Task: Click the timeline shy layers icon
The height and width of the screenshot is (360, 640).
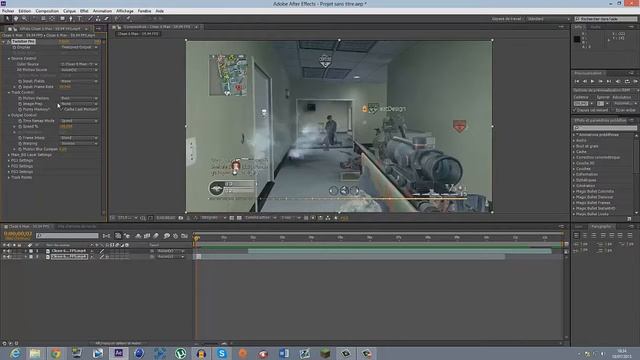Action: click(x=138, y=236)
